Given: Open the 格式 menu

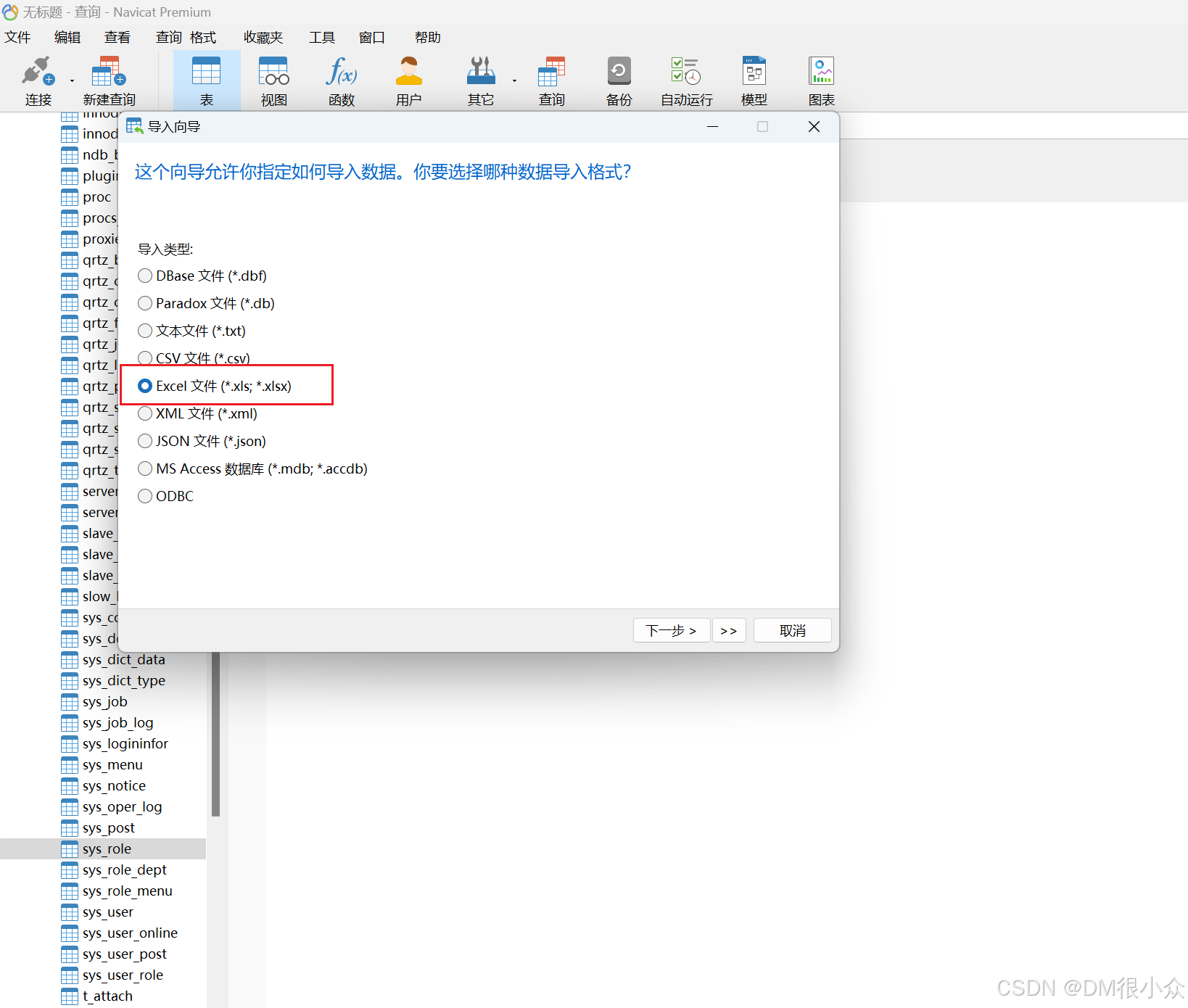Looking at the screenshot, I should (203, 37).
